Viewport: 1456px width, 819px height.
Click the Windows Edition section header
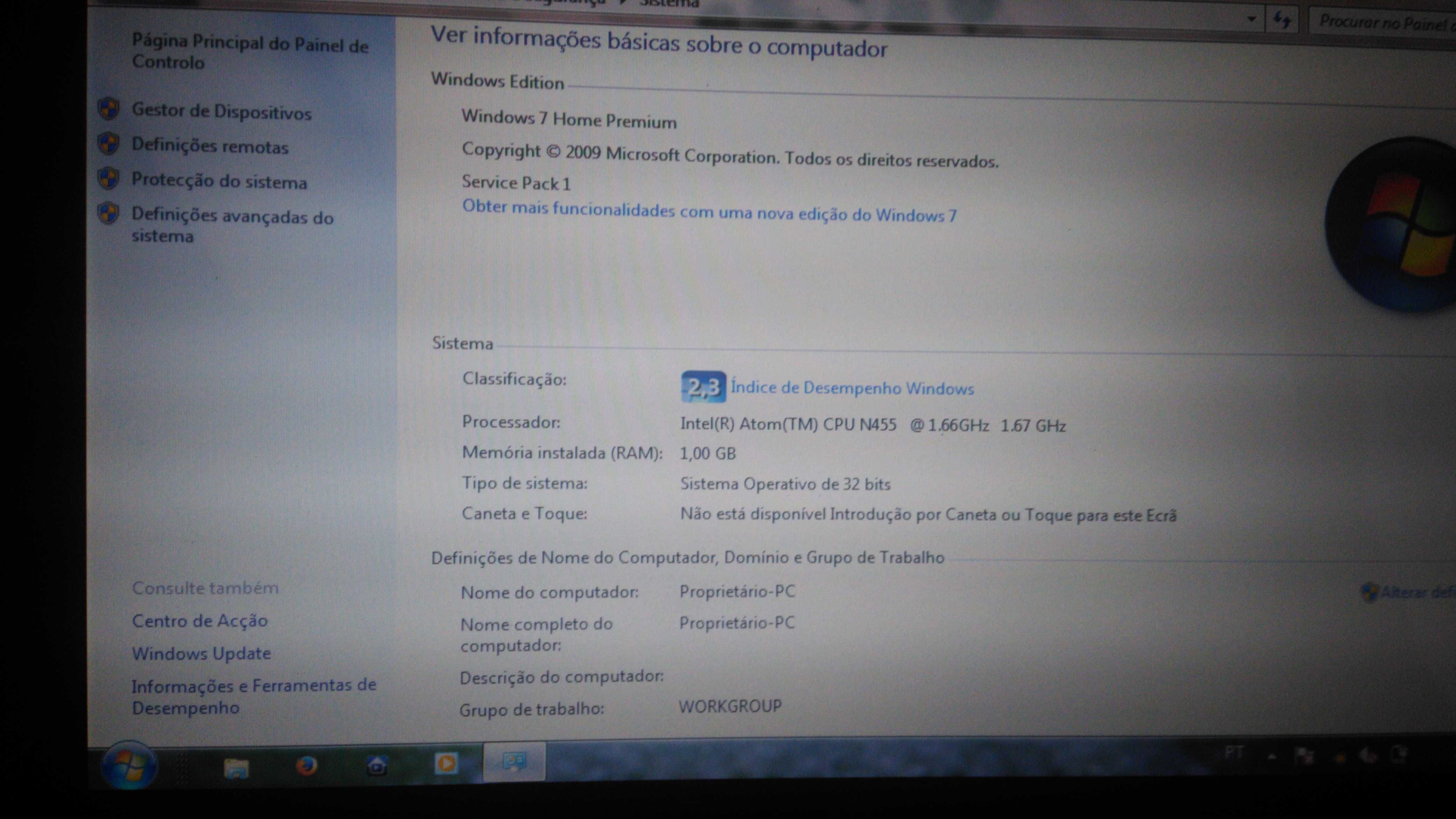point(497,81)
